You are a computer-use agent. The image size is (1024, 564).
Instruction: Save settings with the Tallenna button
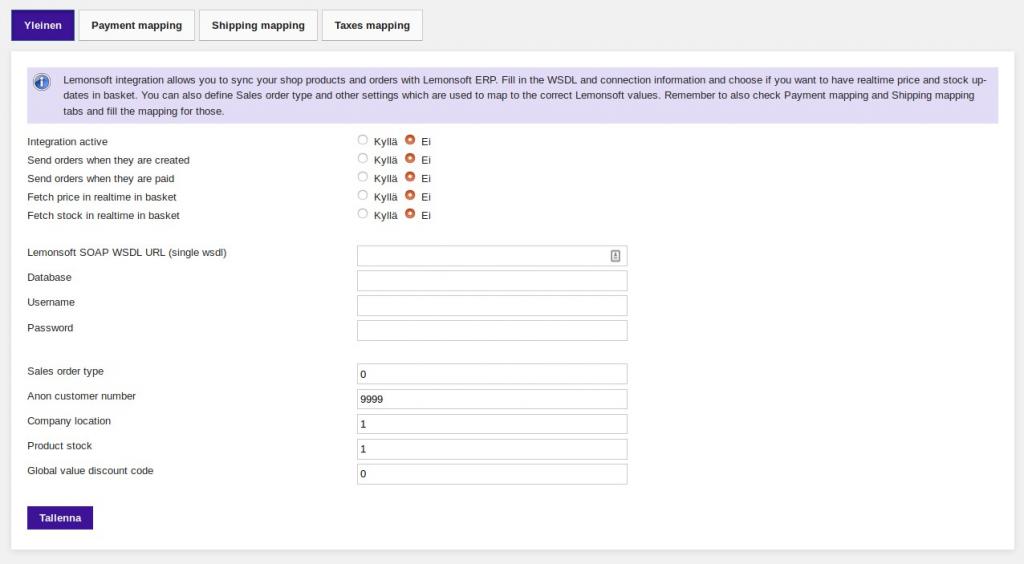pyautogui.click(x=60, y=518)
